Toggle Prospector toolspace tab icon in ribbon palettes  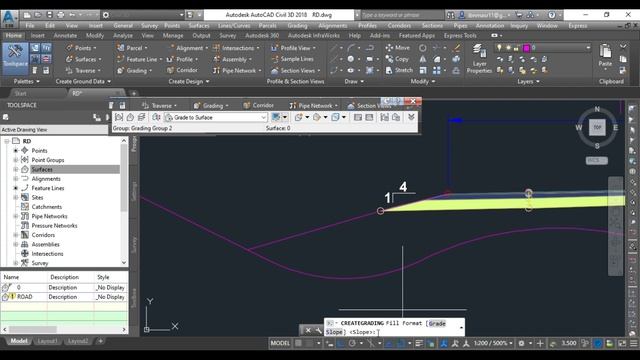point(35,48)
